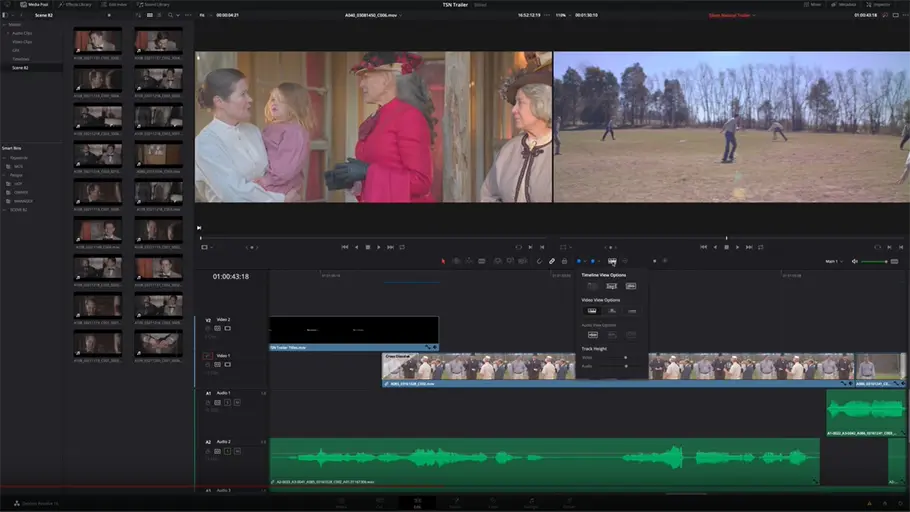
Task: Open the source viewer zoom percentage dropdown
Action: click(x=203, y=15)
